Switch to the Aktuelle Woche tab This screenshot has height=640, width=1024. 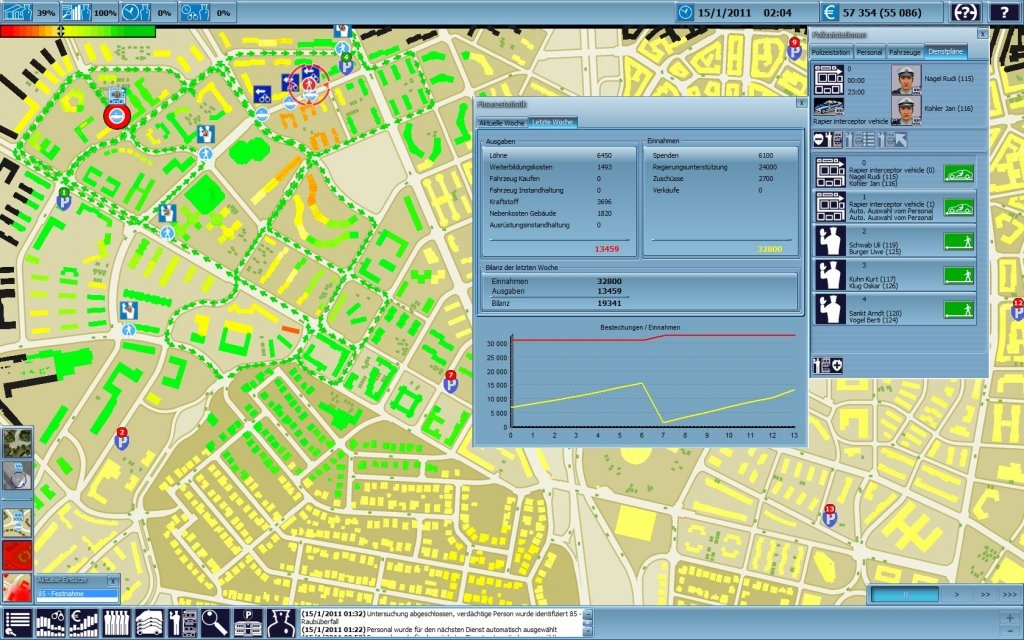503,122
